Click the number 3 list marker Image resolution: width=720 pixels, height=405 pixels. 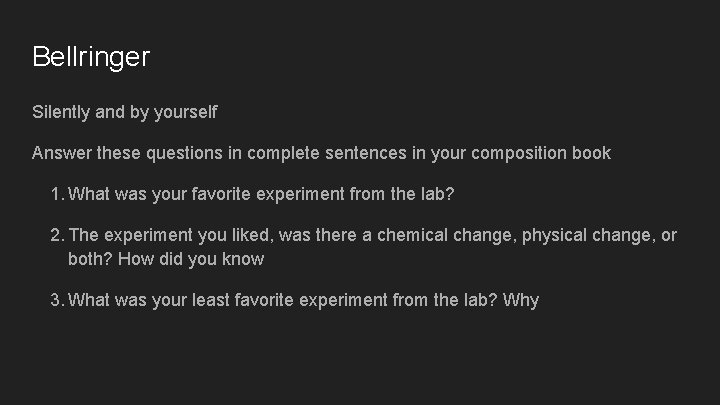[57, 300]
